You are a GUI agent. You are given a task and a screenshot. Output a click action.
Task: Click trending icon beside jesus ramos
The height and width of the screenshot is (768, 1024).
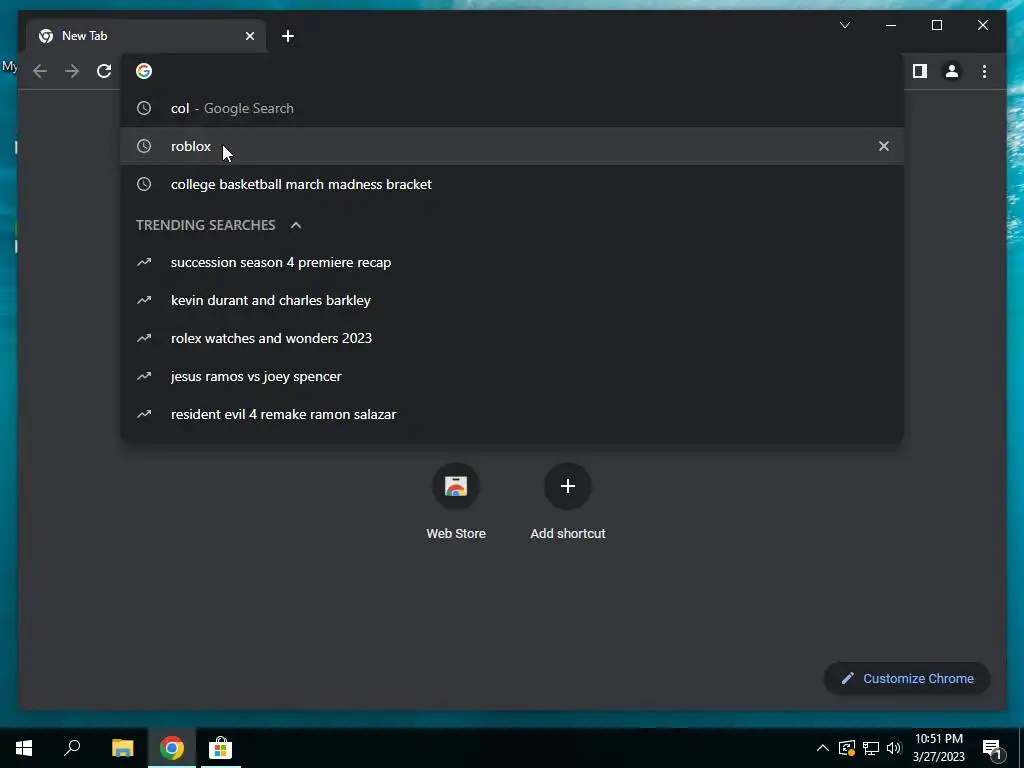click(x=144, y=376)
